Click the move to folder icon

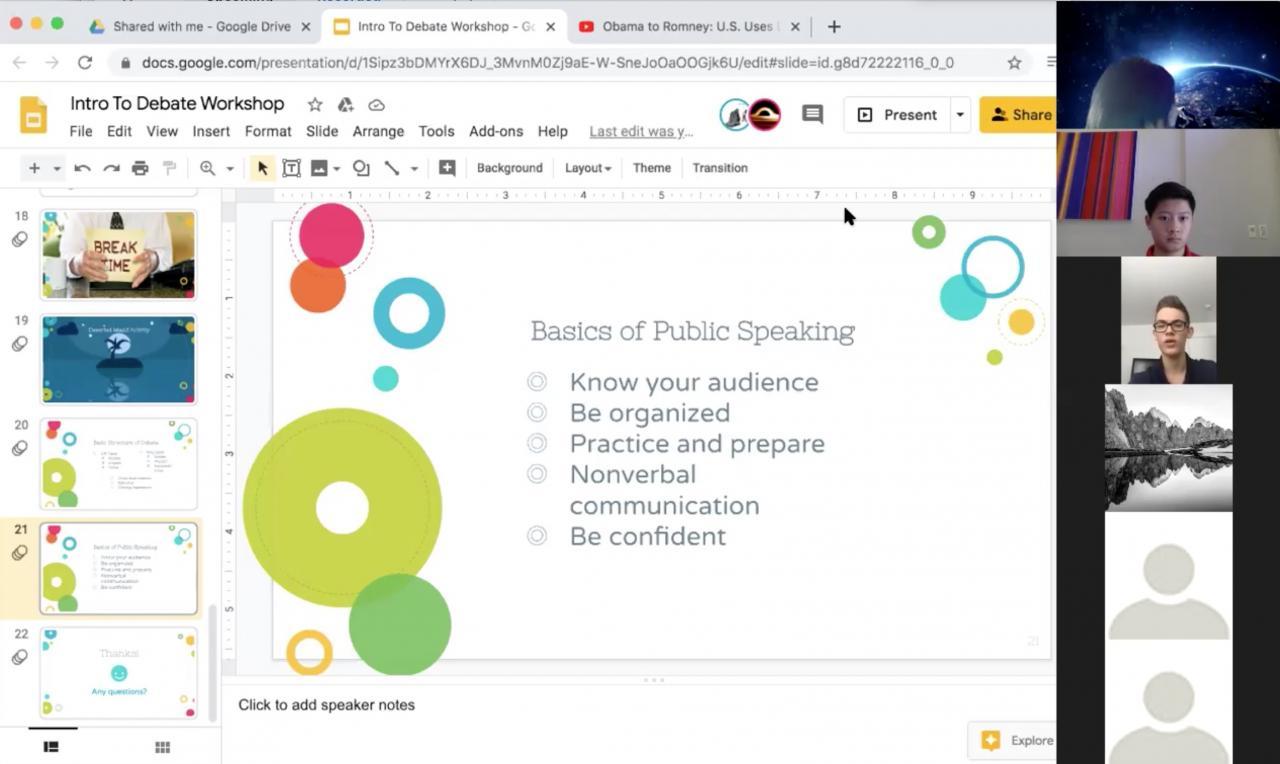(346, 105)
